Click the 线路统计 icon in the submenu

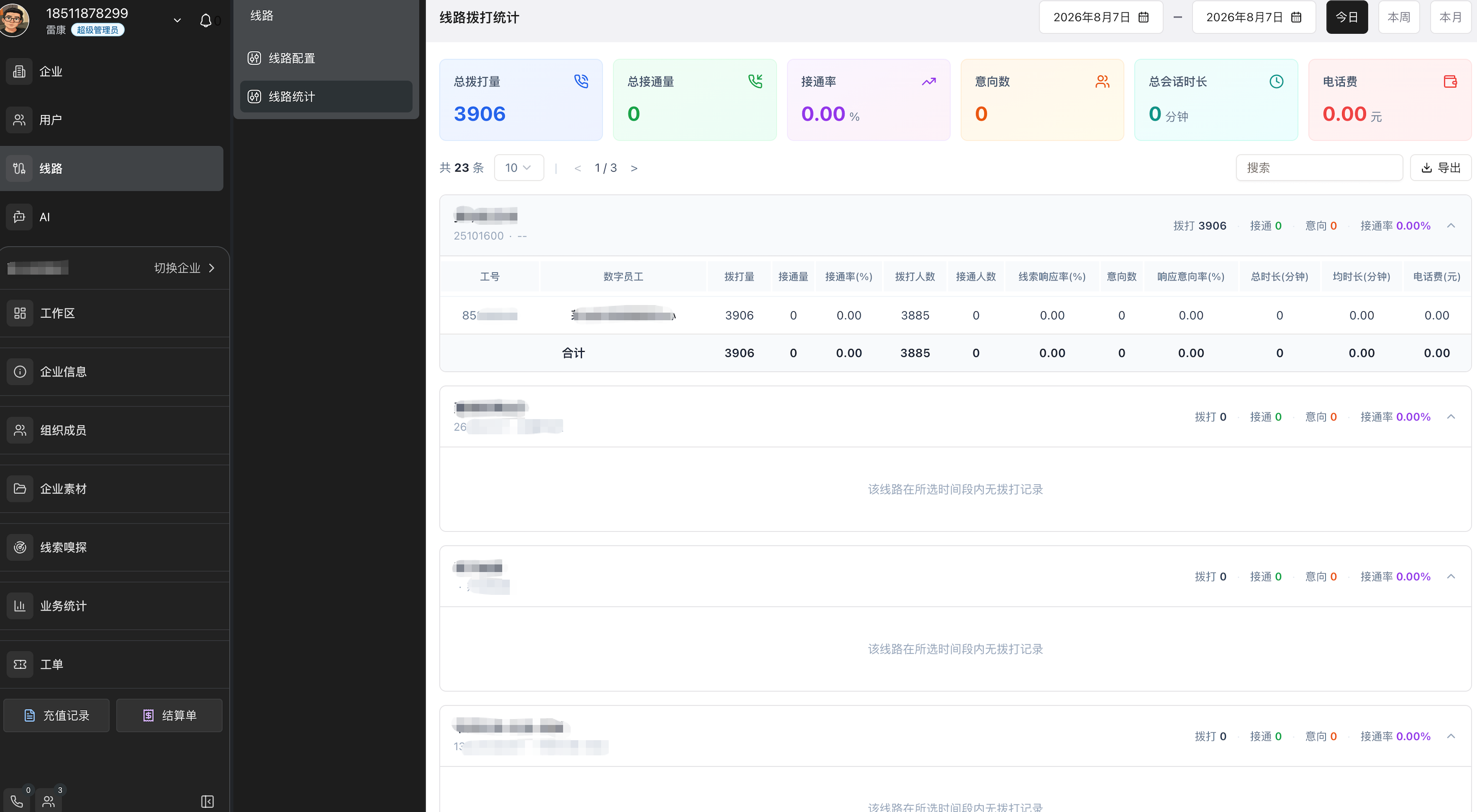(254, 96)
